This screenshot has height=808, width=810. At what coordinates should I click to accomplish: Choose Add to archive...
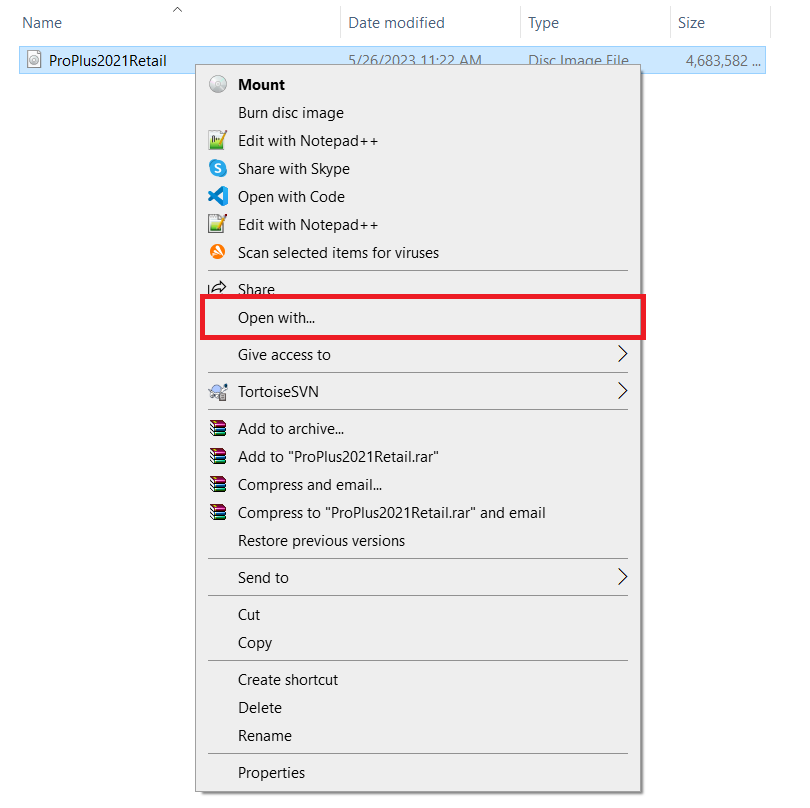pos(418,429)
